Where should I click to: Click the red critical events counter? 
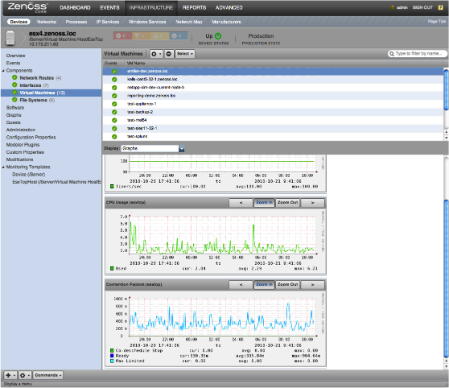pos(122,36)
